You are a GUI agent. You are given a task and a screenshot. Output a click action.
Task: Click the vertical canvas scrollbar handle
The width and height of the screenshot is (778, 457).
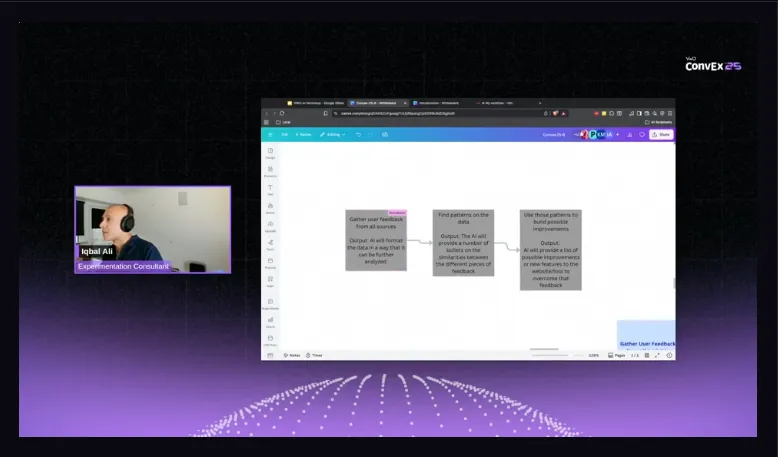pyautogui.click(x=674, y=283)
